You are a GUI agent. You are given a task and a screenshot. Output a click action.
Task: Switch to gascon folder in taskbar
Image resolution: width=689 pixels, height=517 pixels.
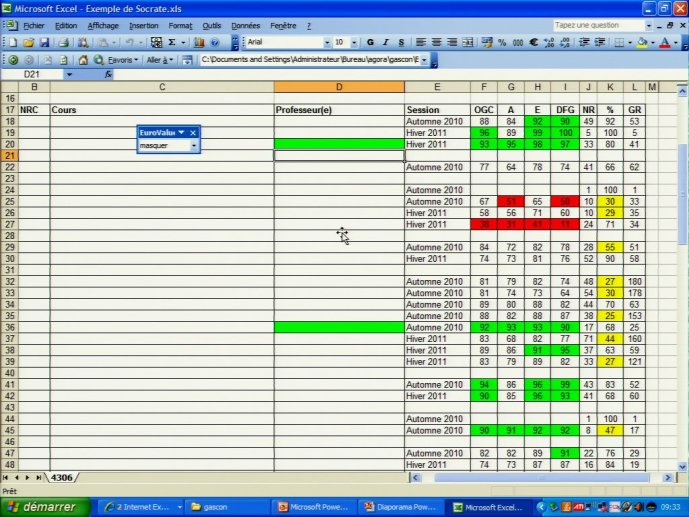(226, 507)
